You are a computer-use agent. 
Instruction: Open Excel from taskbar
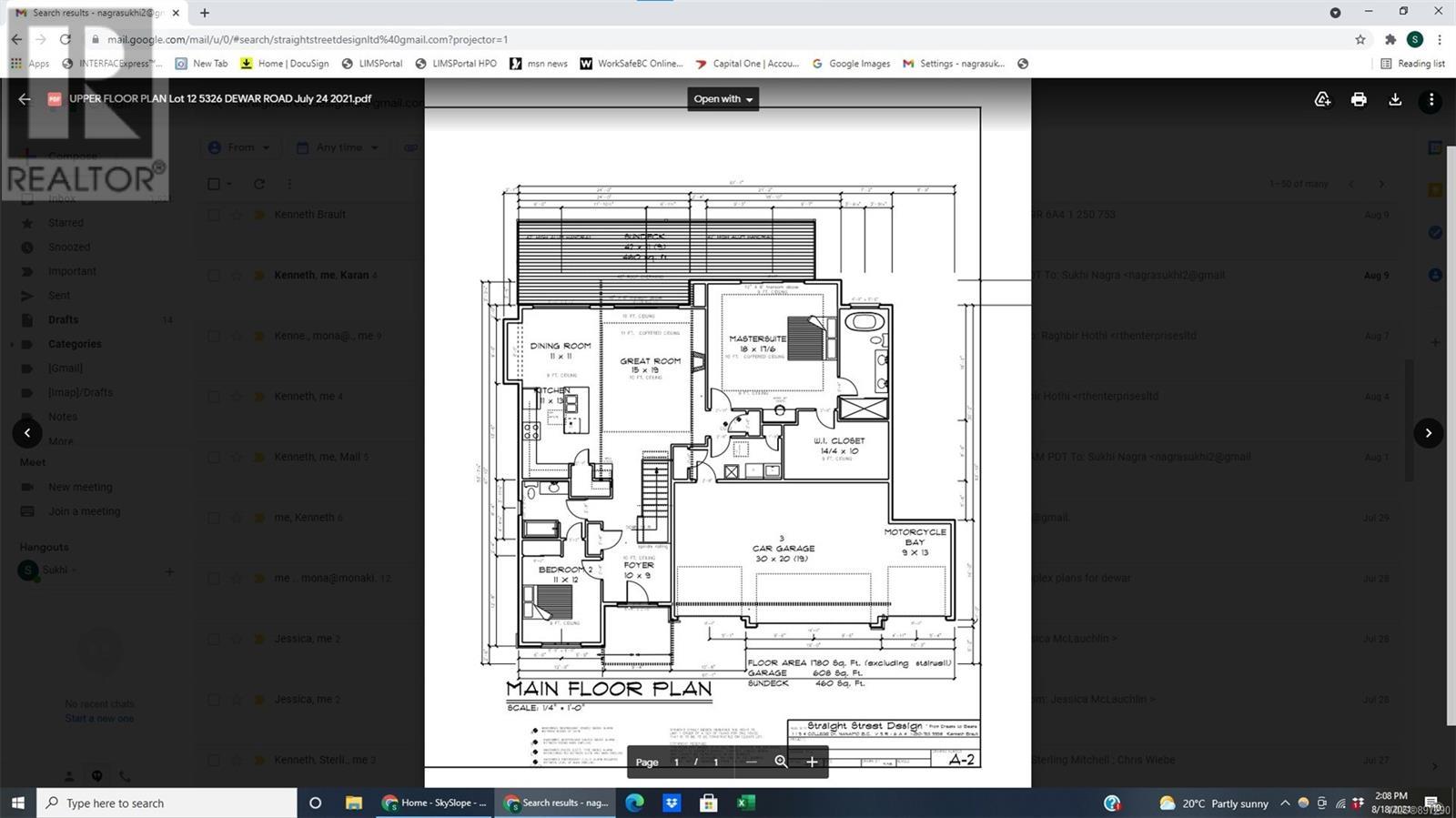(x=745, y=803)
